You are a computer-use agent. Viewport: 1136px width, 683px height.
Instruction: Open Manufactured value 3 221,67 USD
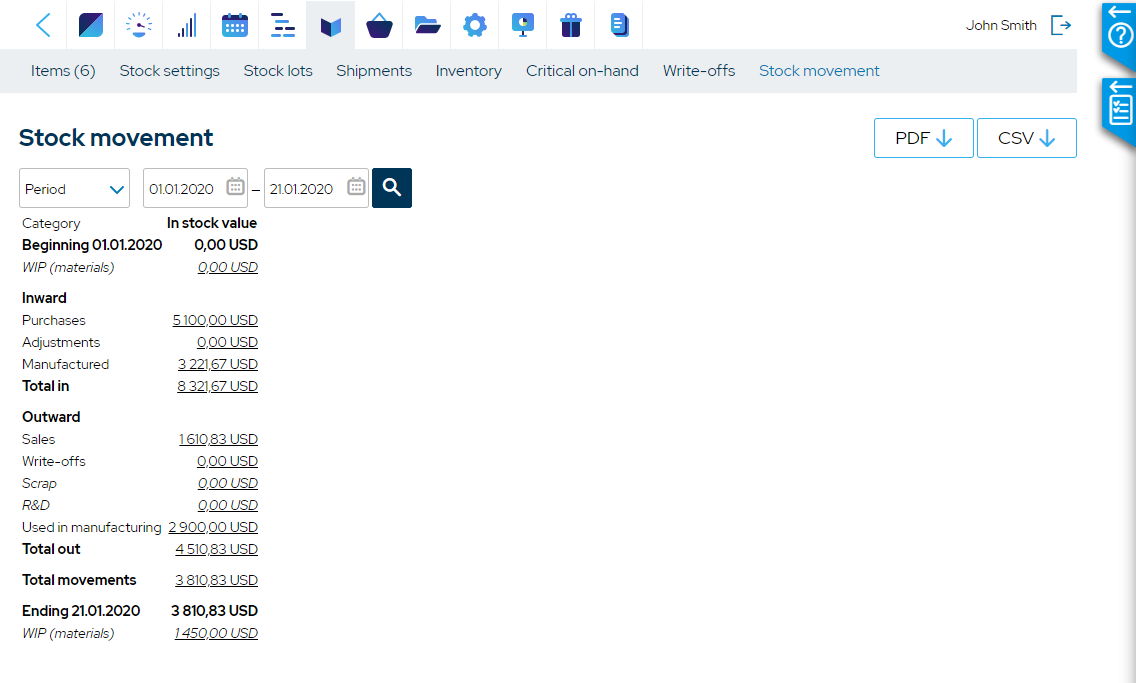(x=218, y=364)
